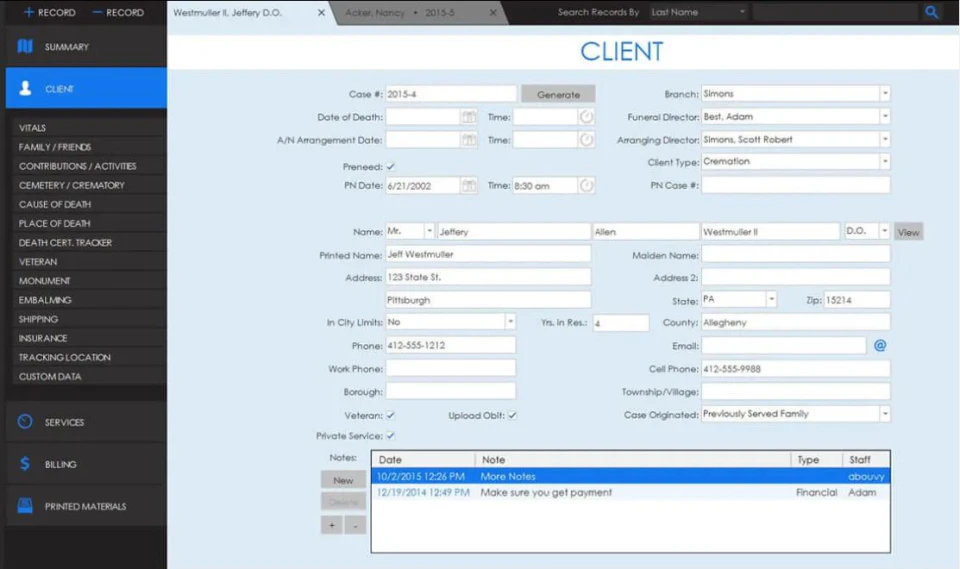Open Custom Data page
This screenshot has width=960, height=569.
click(89, 376)
